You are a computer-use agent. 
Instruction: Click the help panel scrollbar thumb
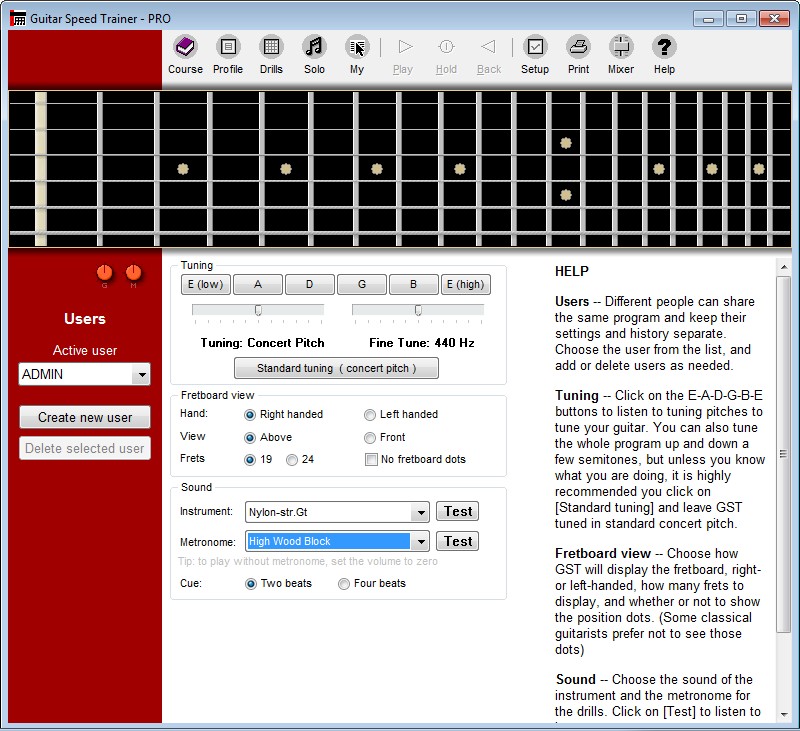[783, 454]
